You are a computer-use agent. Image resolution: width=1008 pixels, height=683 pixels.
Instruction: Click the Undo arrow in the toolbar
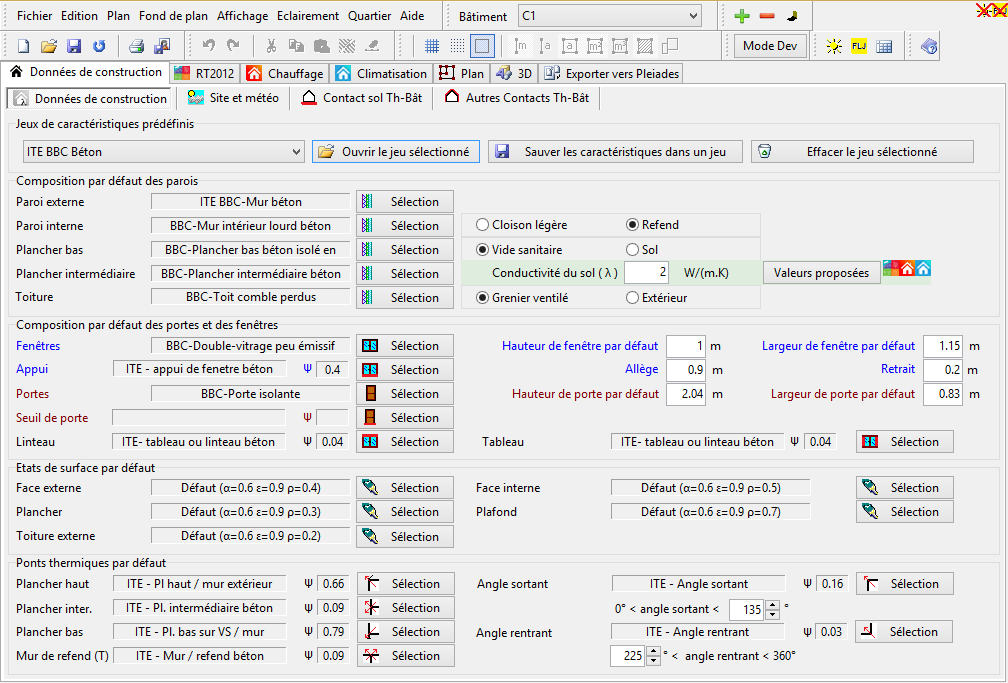[209, 46]
